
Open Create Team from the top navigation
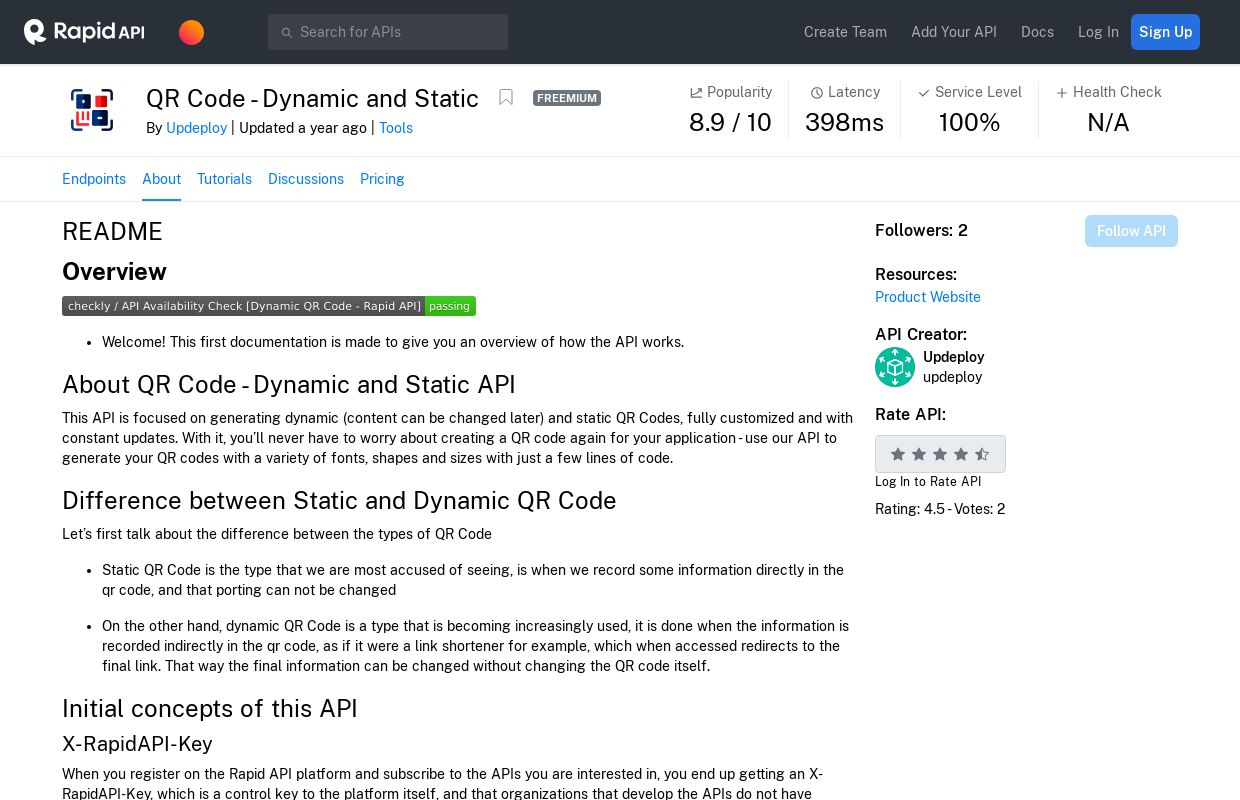tap(845, 32)
